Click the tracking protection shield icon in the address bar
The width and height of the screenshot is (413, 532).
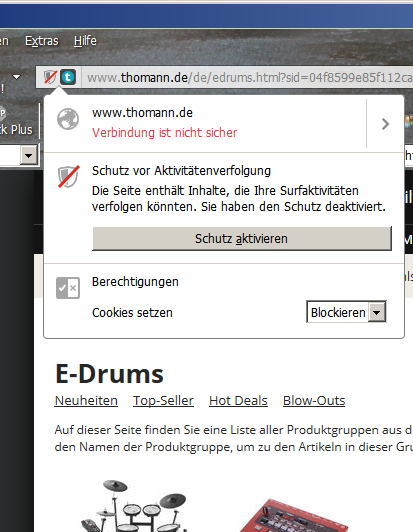[x=50, y=77]
